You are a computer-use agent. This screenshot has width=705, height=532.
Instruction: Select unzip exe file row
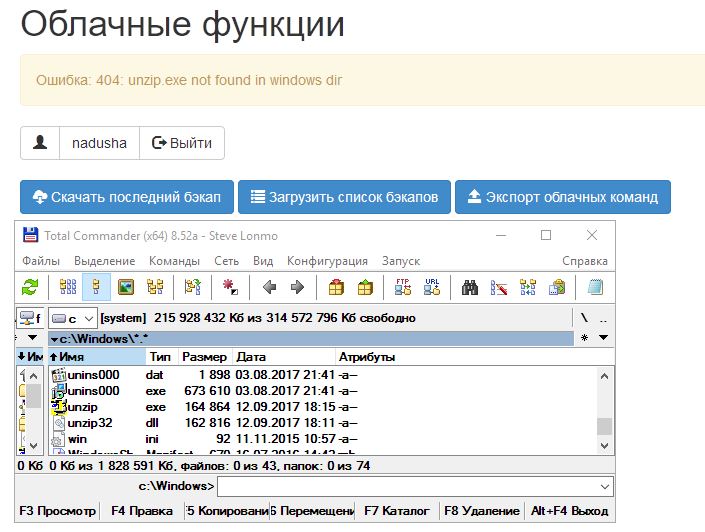(x=322, y=407)
